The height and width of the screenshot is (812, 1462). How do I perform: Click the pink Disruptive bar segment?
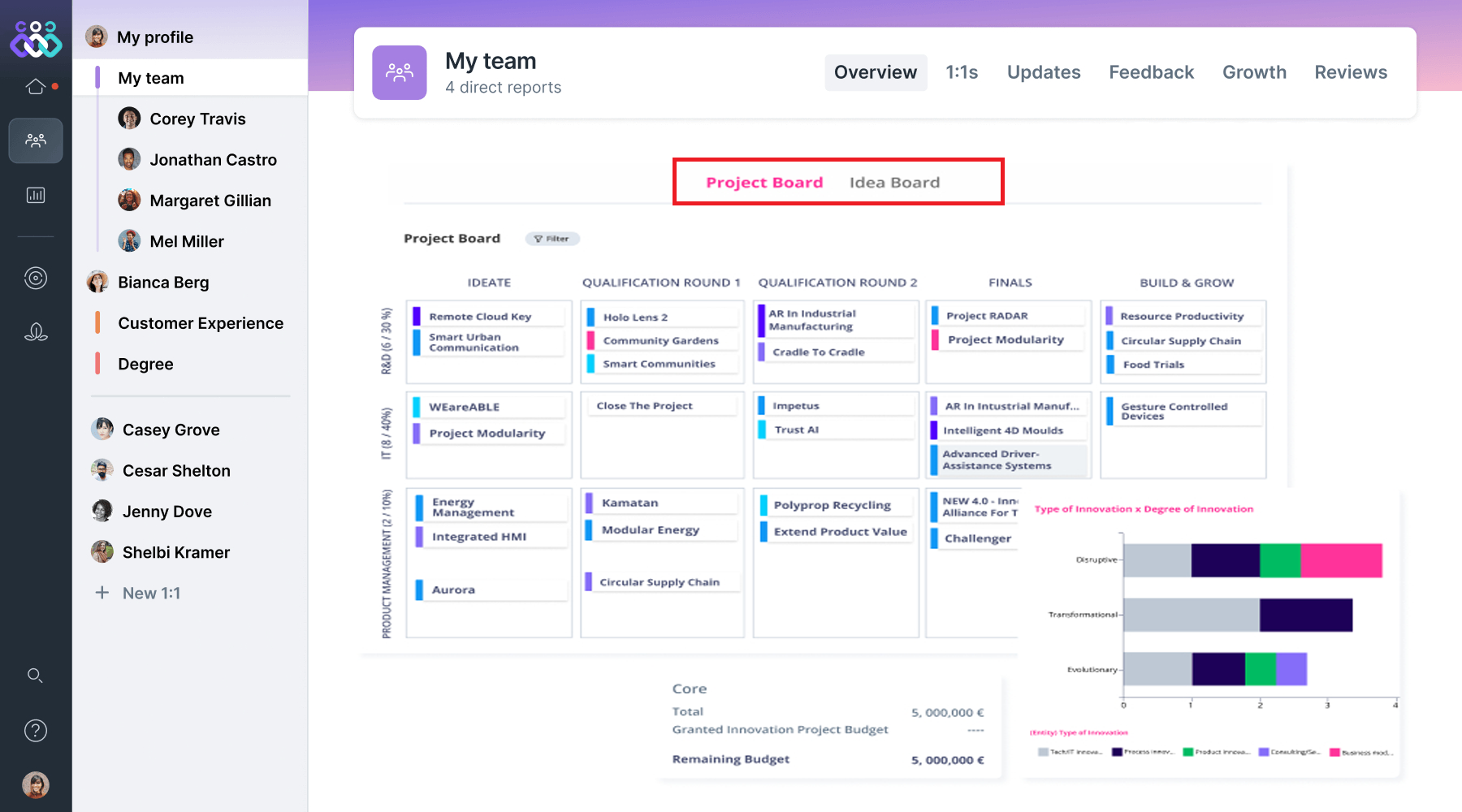[x=1341, y=560]
